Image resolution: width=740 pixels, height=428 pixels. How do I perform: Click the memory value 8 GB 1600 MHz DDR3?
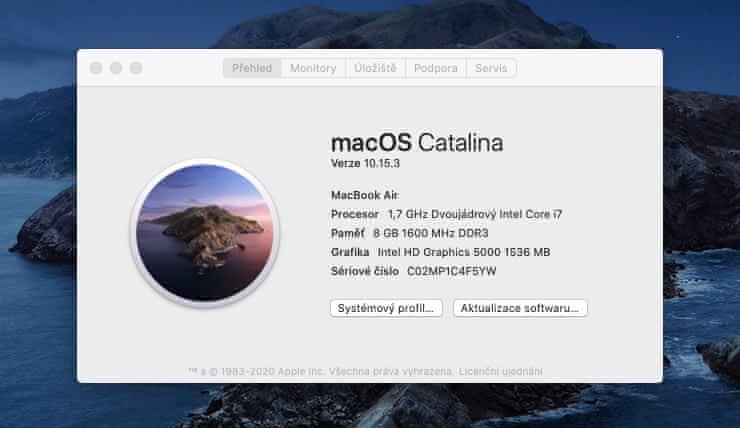click(x=430, y=233)
